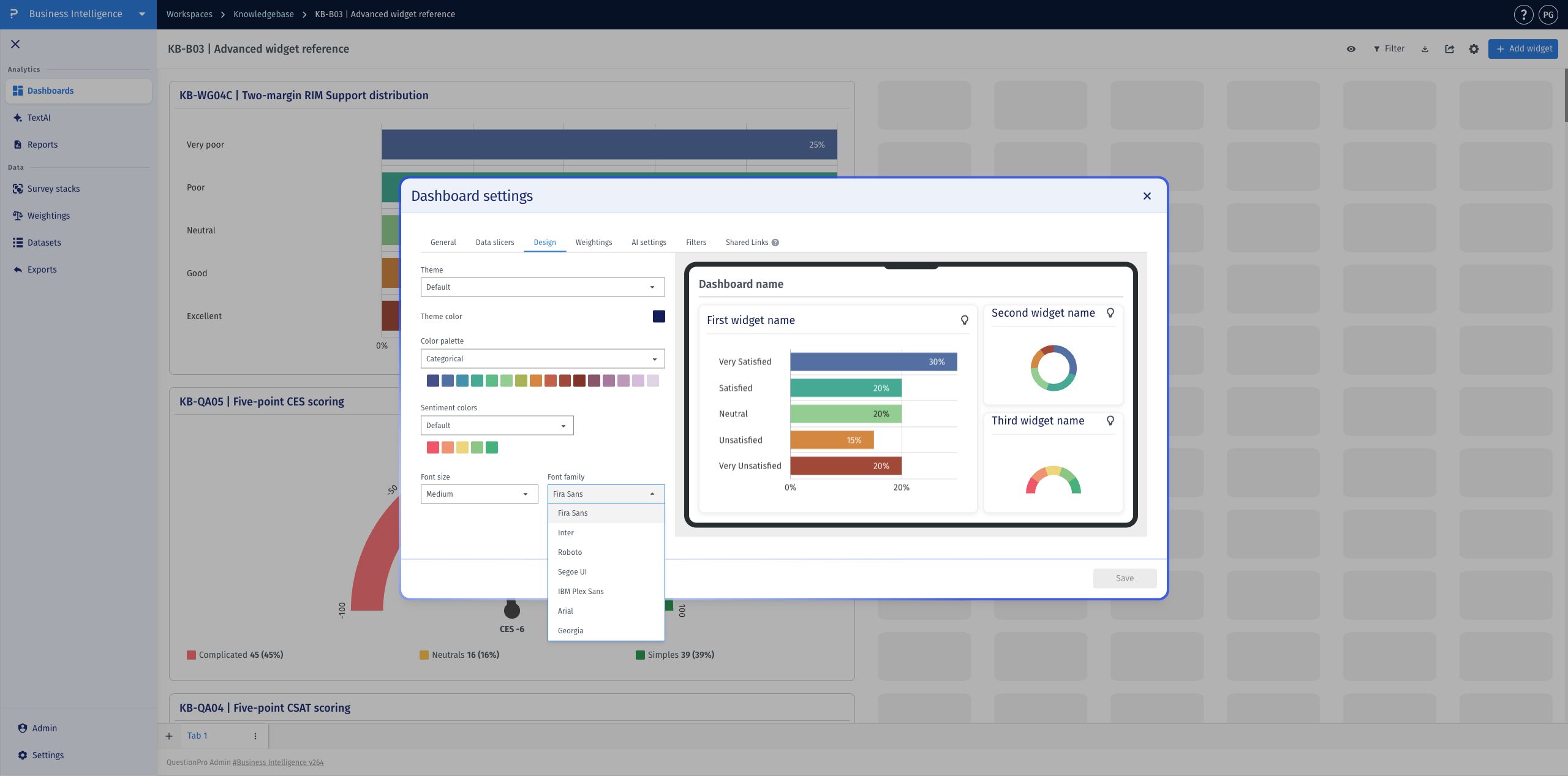The height and width of the screenshot is (776, 1568).
Task: Click the share dashboard icon
Action: coord(1449,49)
